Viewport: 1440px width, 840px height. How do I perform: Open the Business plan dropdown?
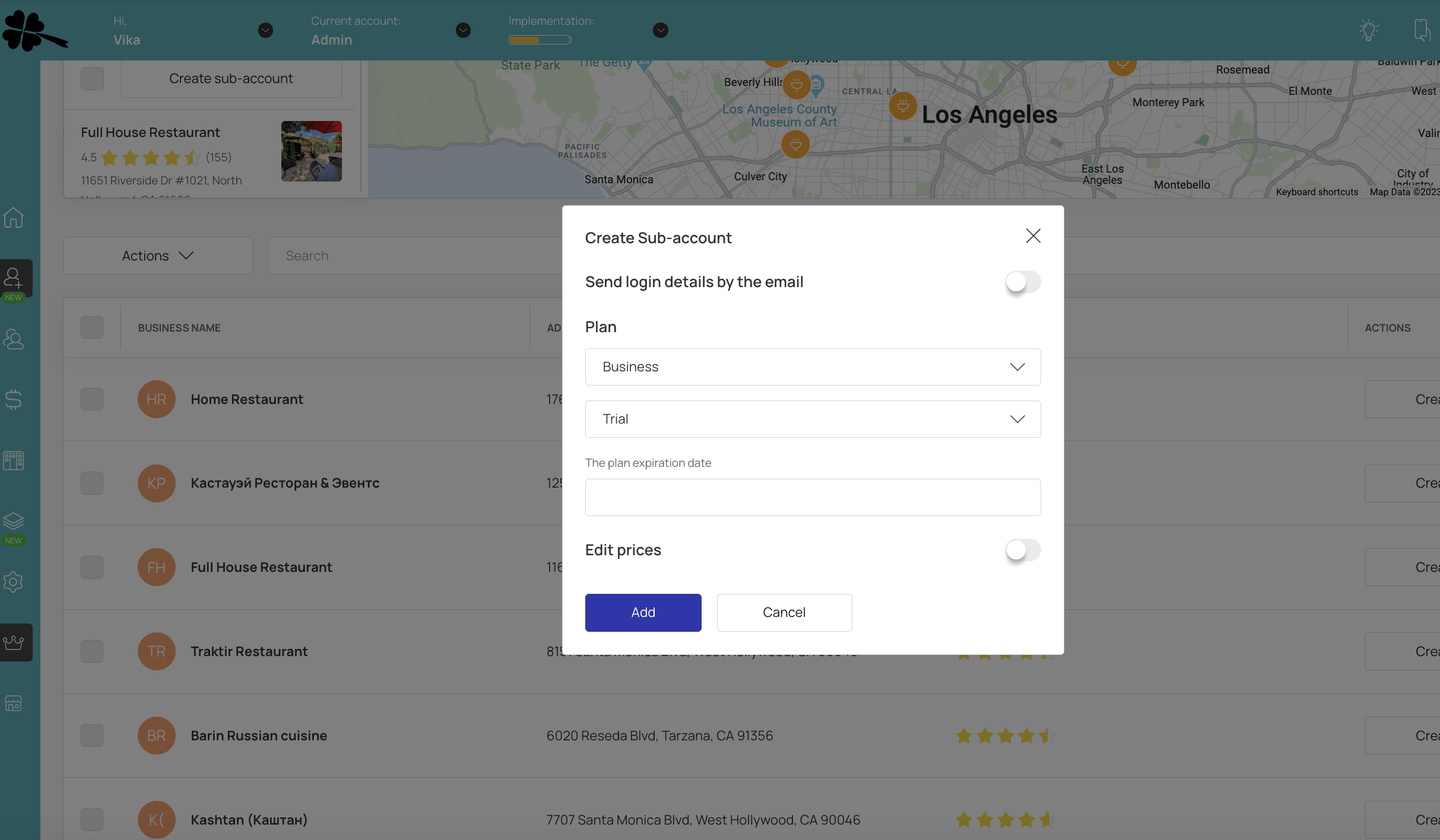(812, 367)
